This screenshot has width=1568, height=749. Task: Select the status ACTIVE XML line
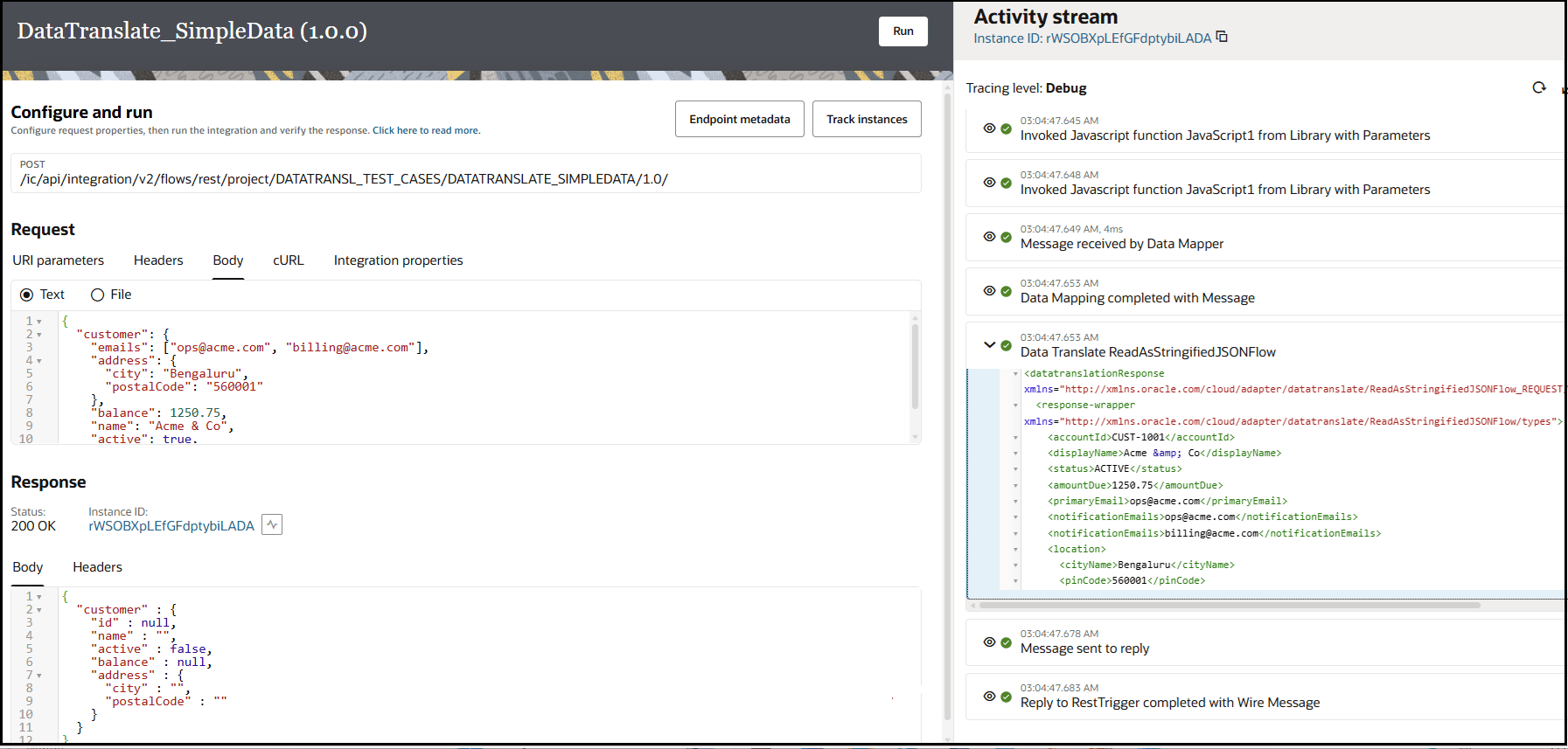point(1114,469)
